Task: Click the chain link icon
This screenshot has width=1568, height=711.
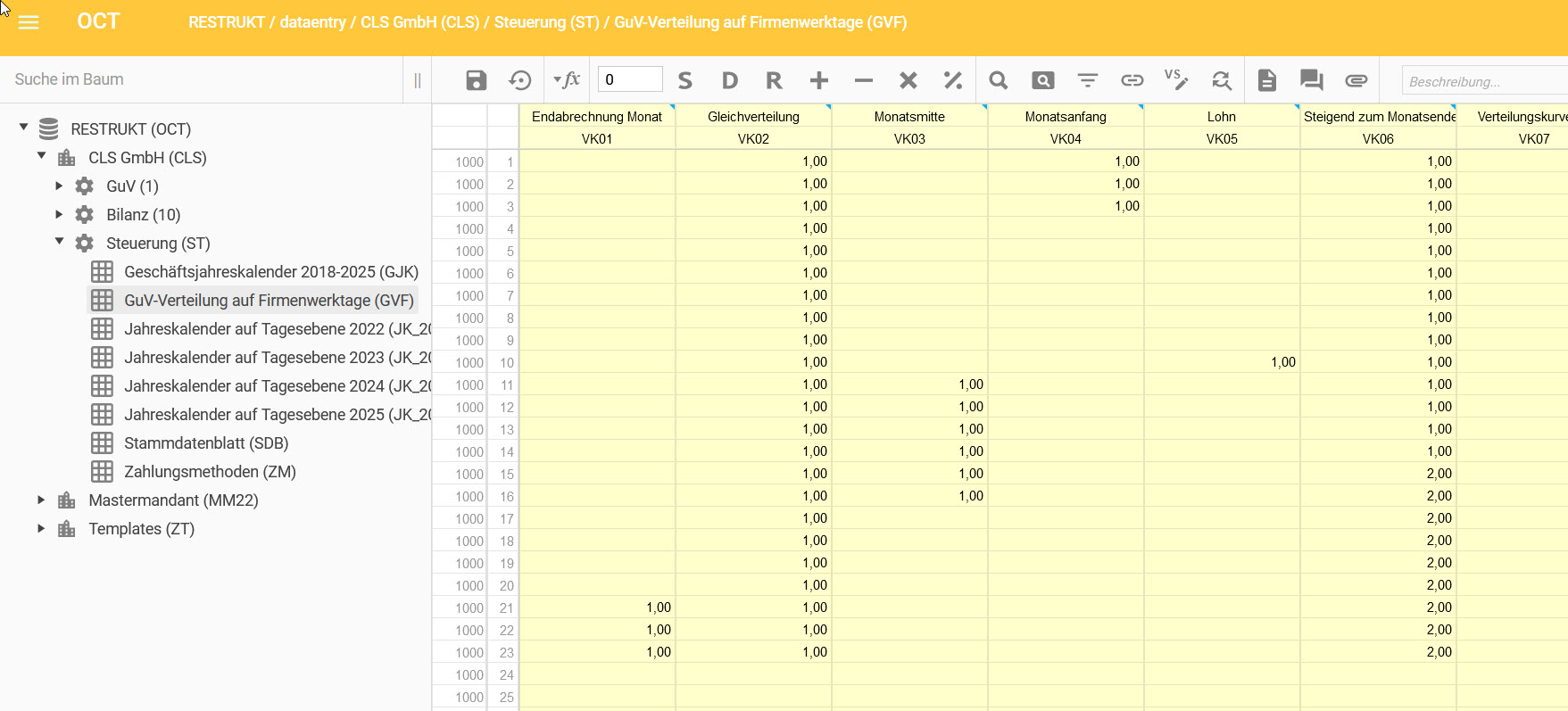Action: [1132, 80]
